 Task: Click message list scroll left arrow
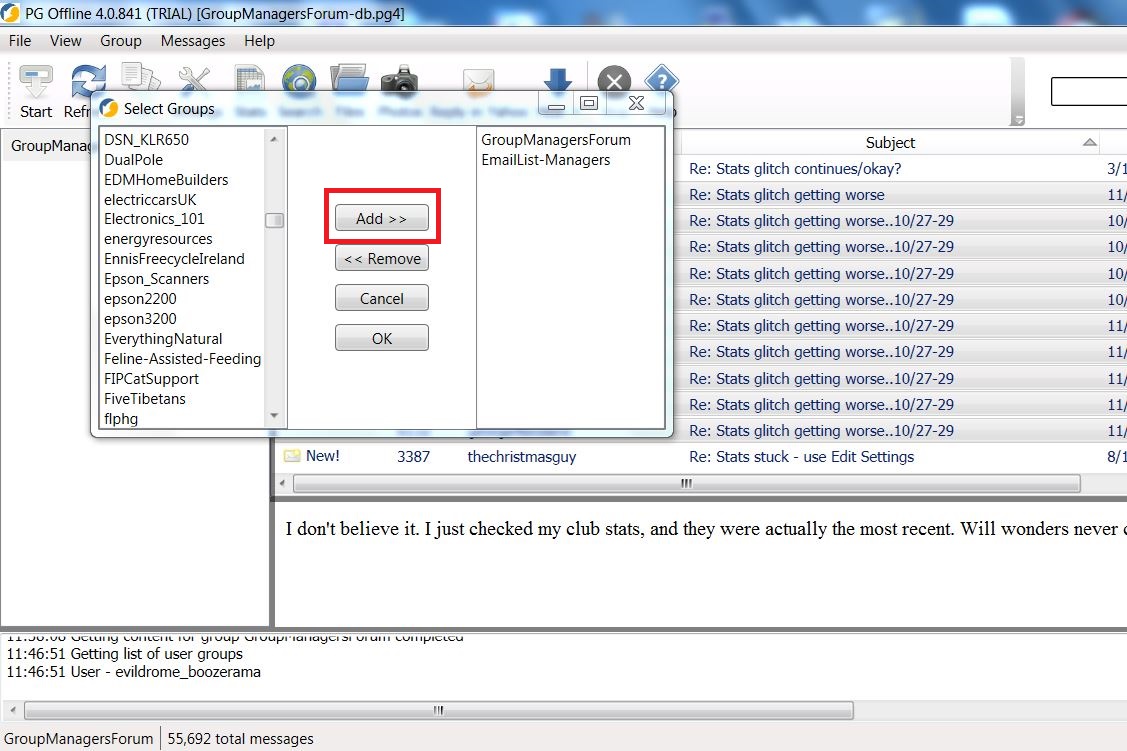(282, 484)
